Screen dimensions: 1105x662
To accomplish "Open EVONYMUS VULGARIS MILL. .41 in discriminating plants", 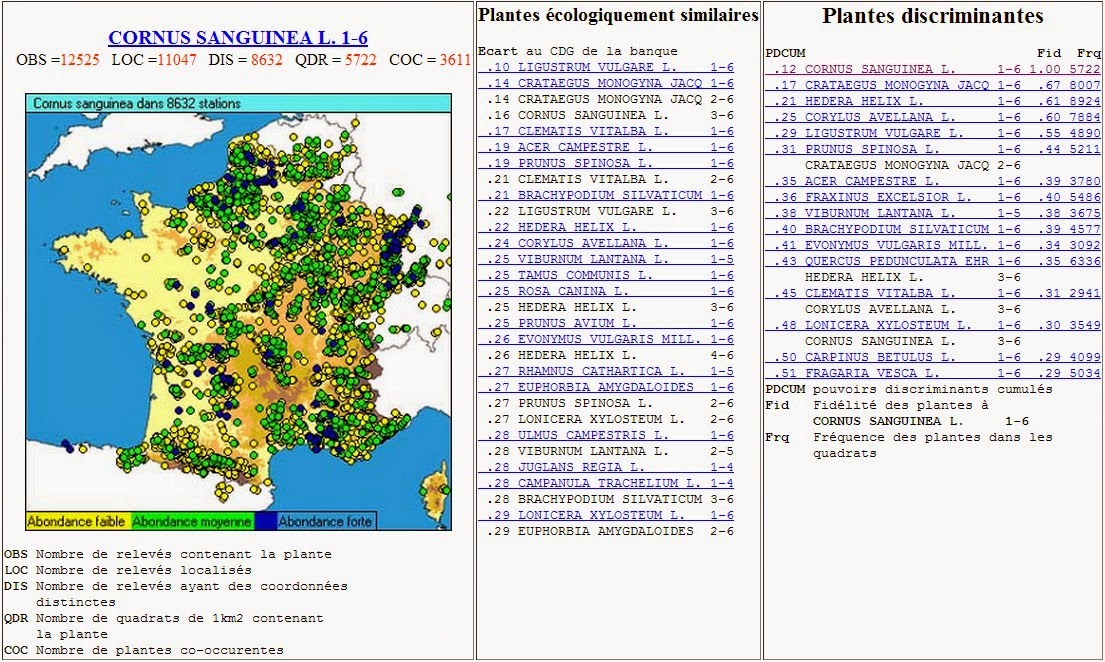I will (932, 245).
